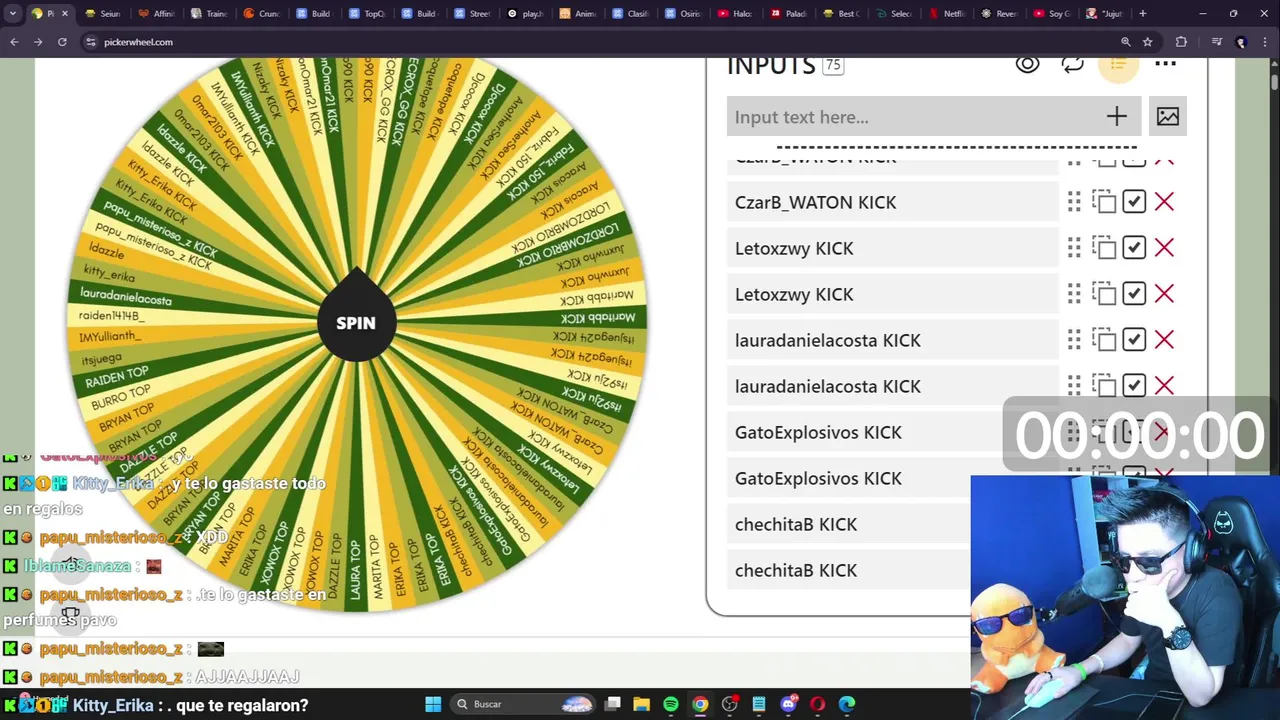
Task: Uncheck the lower Letoxzwy KICK checkbox
Action: pyautogui.click(x=1134, y=294)
